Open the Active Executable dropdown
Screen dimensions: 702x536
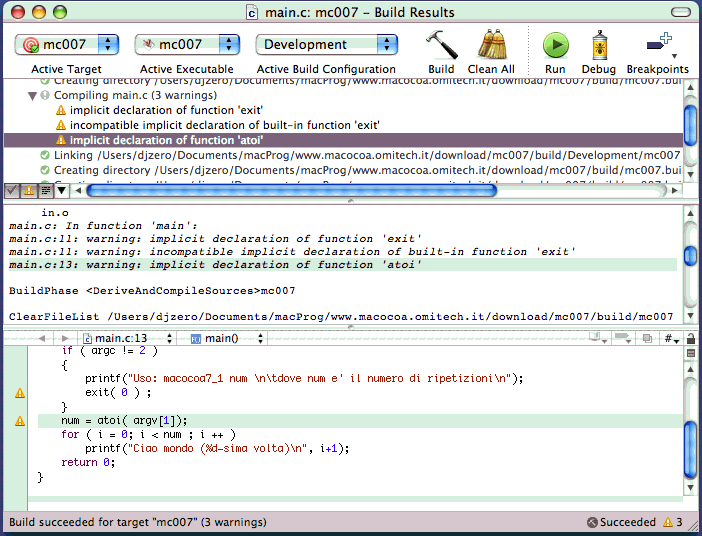click(x=188, y=45)
